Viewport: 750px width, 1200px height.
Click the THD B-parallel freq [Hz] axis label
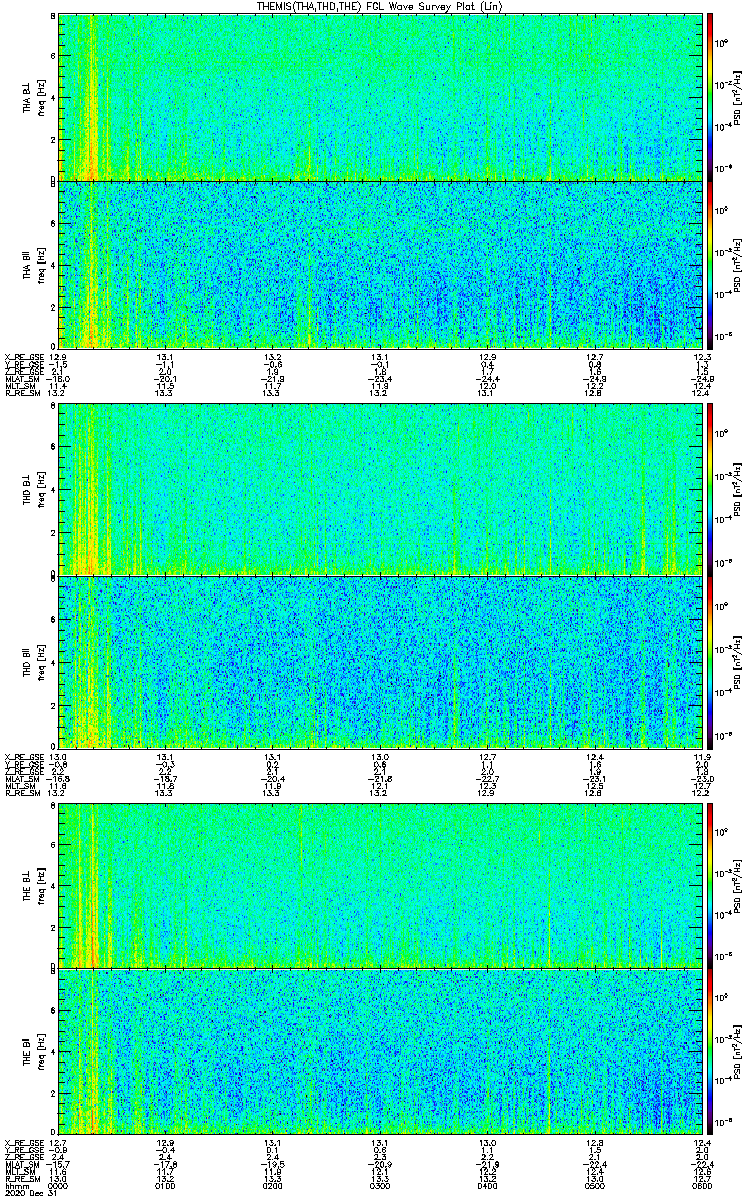point(40,661)
